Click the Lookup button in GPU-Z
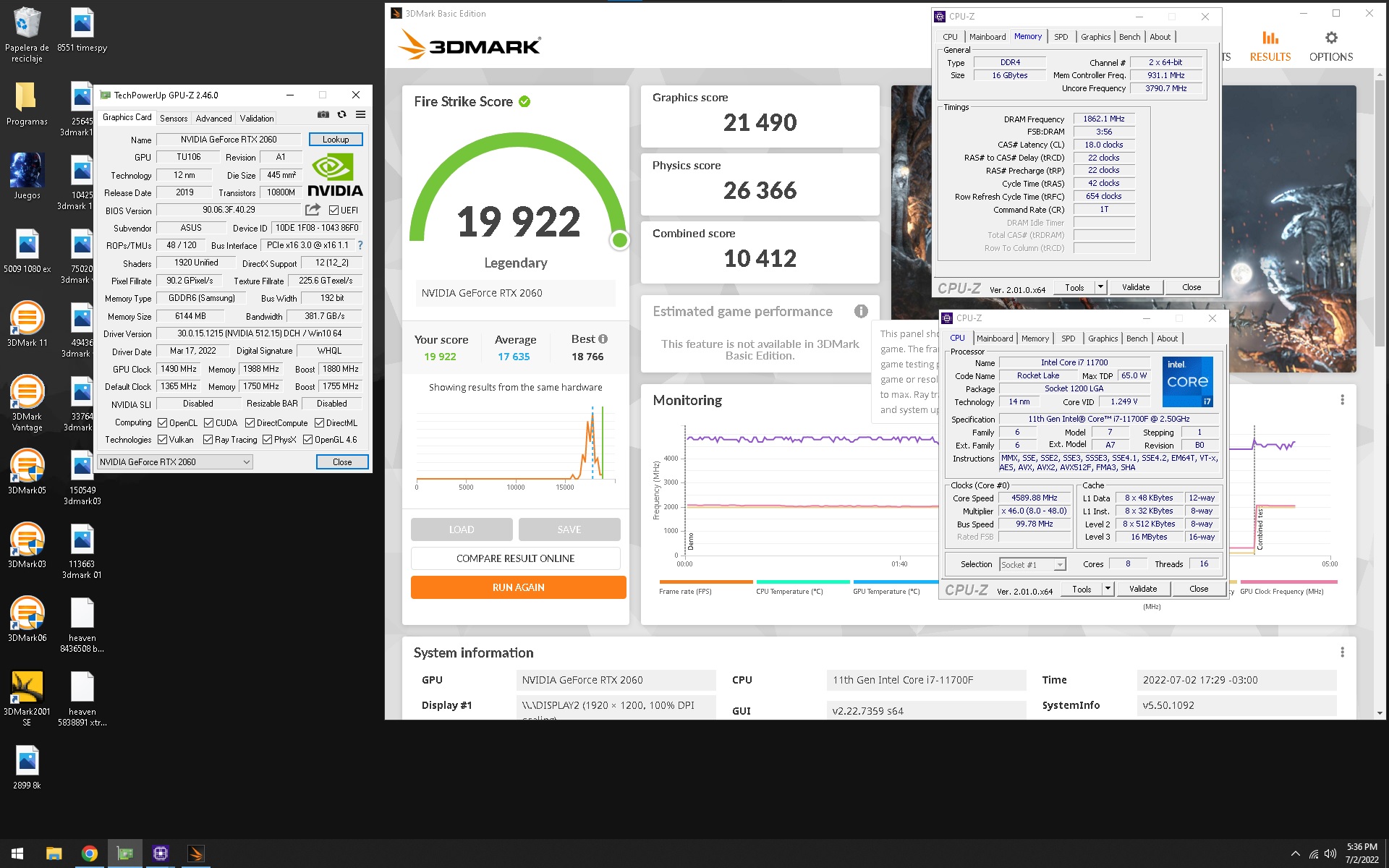The width and height of the screenshot is (1389, 868). pyautogui.click(x=336, y=140)
